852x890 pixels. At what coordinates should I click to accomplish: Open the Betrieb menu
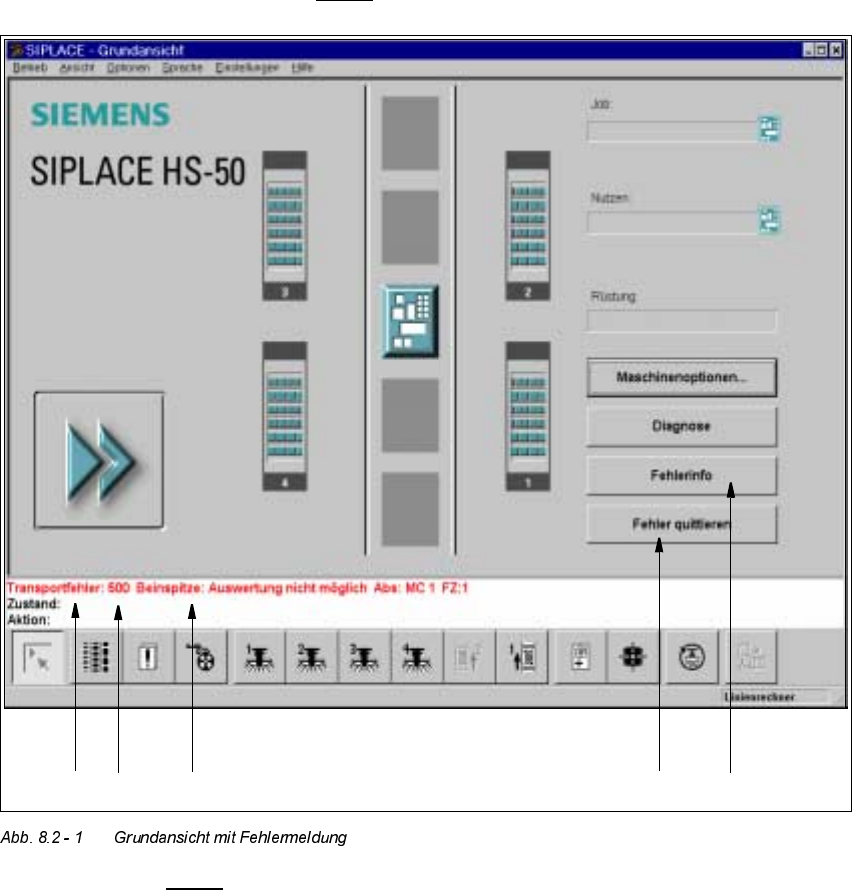(30, 68)
